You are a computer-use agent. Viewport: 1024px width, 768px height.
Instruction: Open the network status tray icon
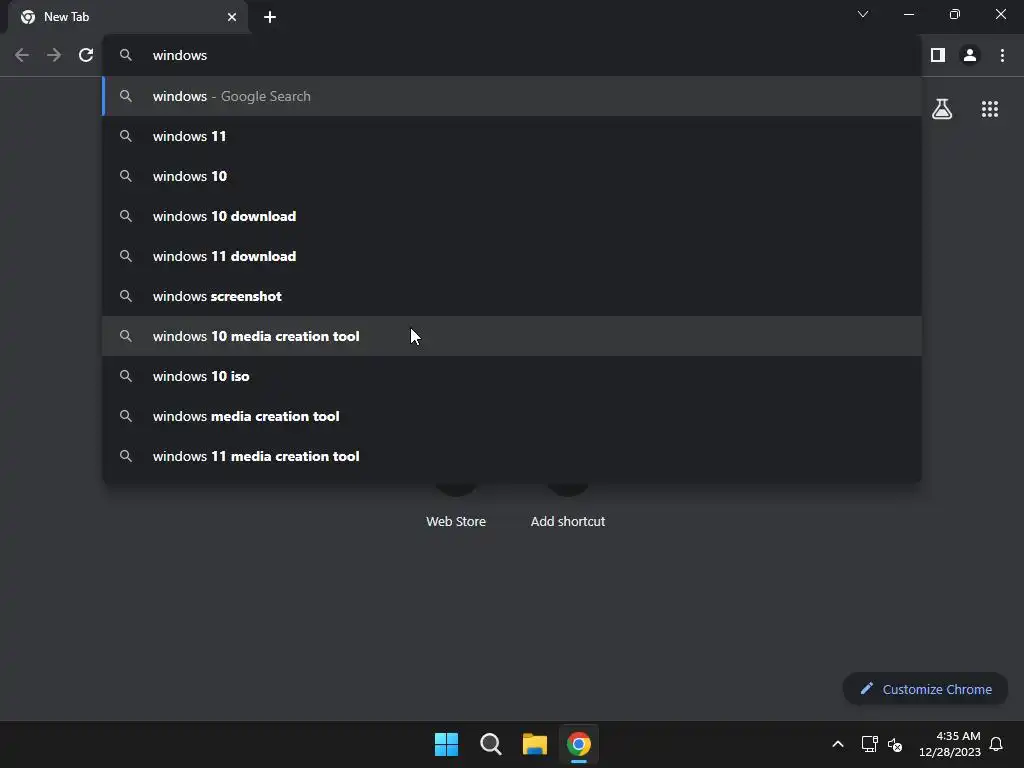(869, 744)
